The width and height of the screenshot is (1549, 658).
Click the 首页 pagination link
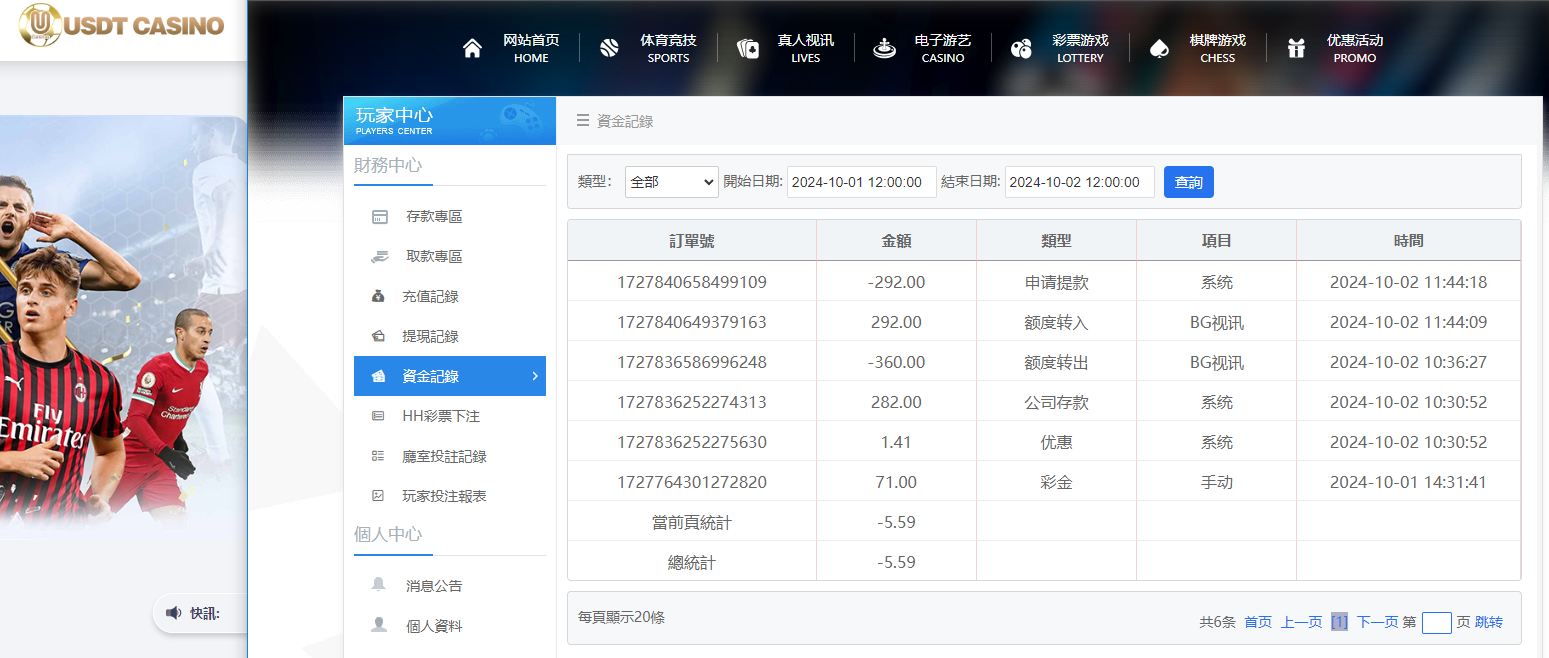1258,621
